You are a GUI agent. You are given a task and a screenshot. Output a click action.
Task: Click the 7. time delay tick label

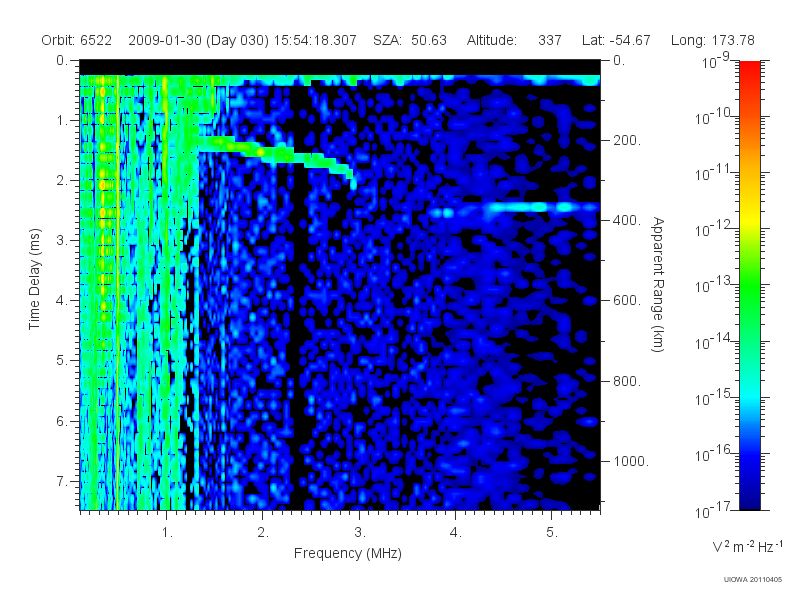pyautogui.click(x=61, y=481)
